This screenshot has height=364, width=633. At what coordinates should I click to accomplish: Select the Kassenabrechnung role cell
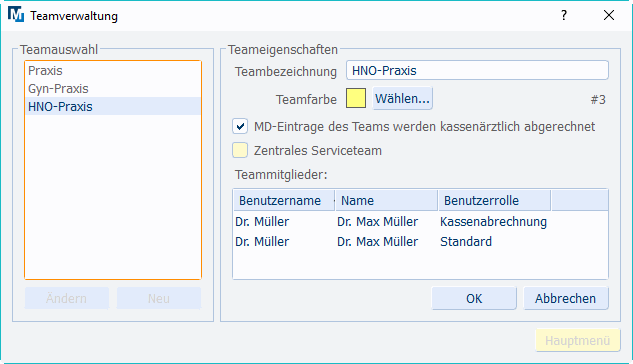493,222
